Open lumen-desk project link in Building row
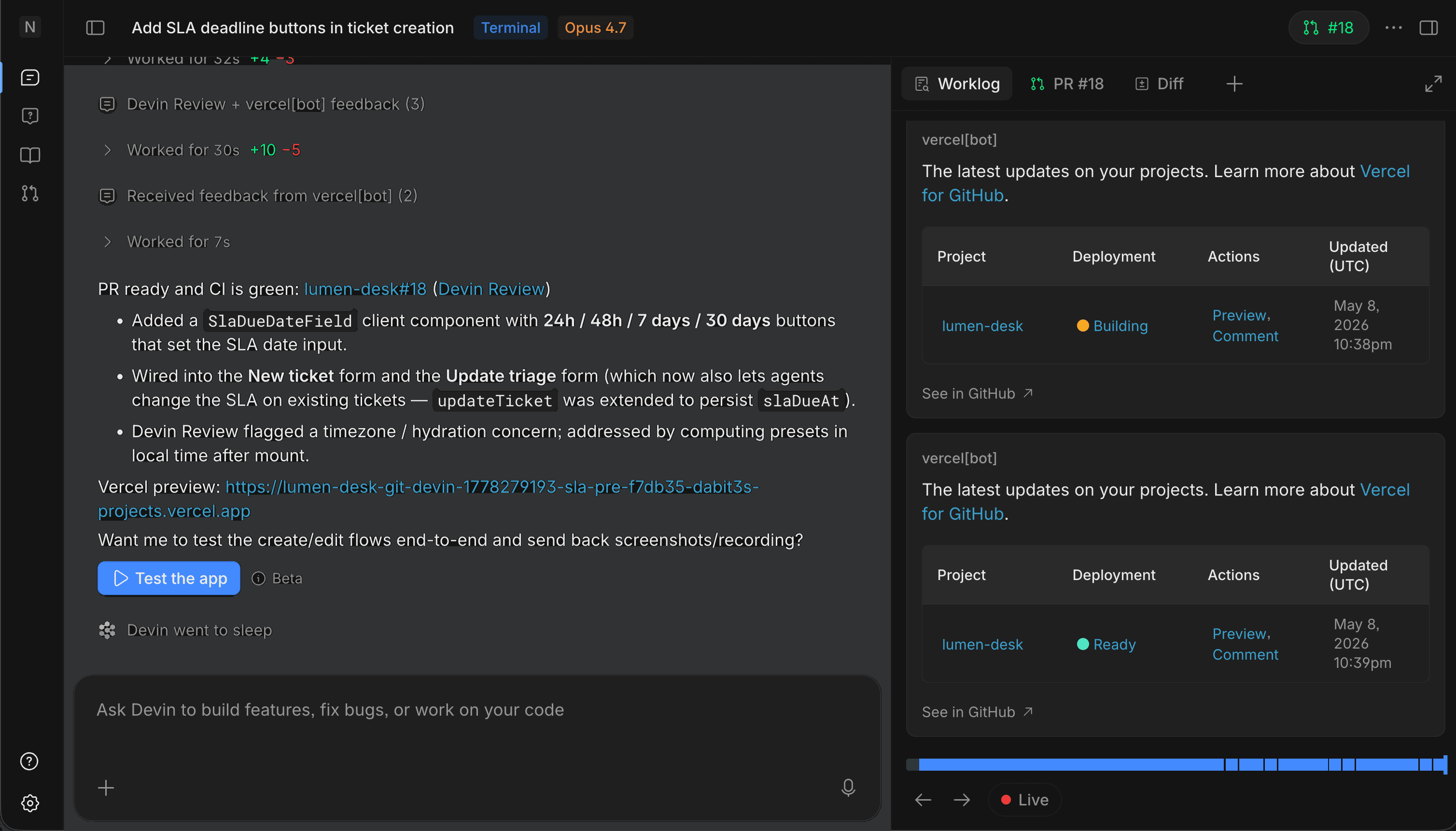 coord(982,326)
